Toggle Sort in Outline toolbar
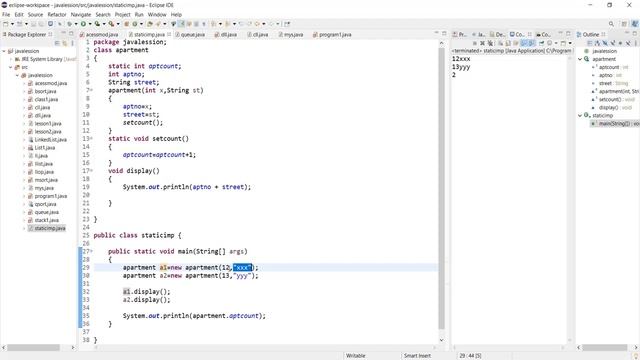The width and height of the screenshot is (640, 360). (597, 43)
